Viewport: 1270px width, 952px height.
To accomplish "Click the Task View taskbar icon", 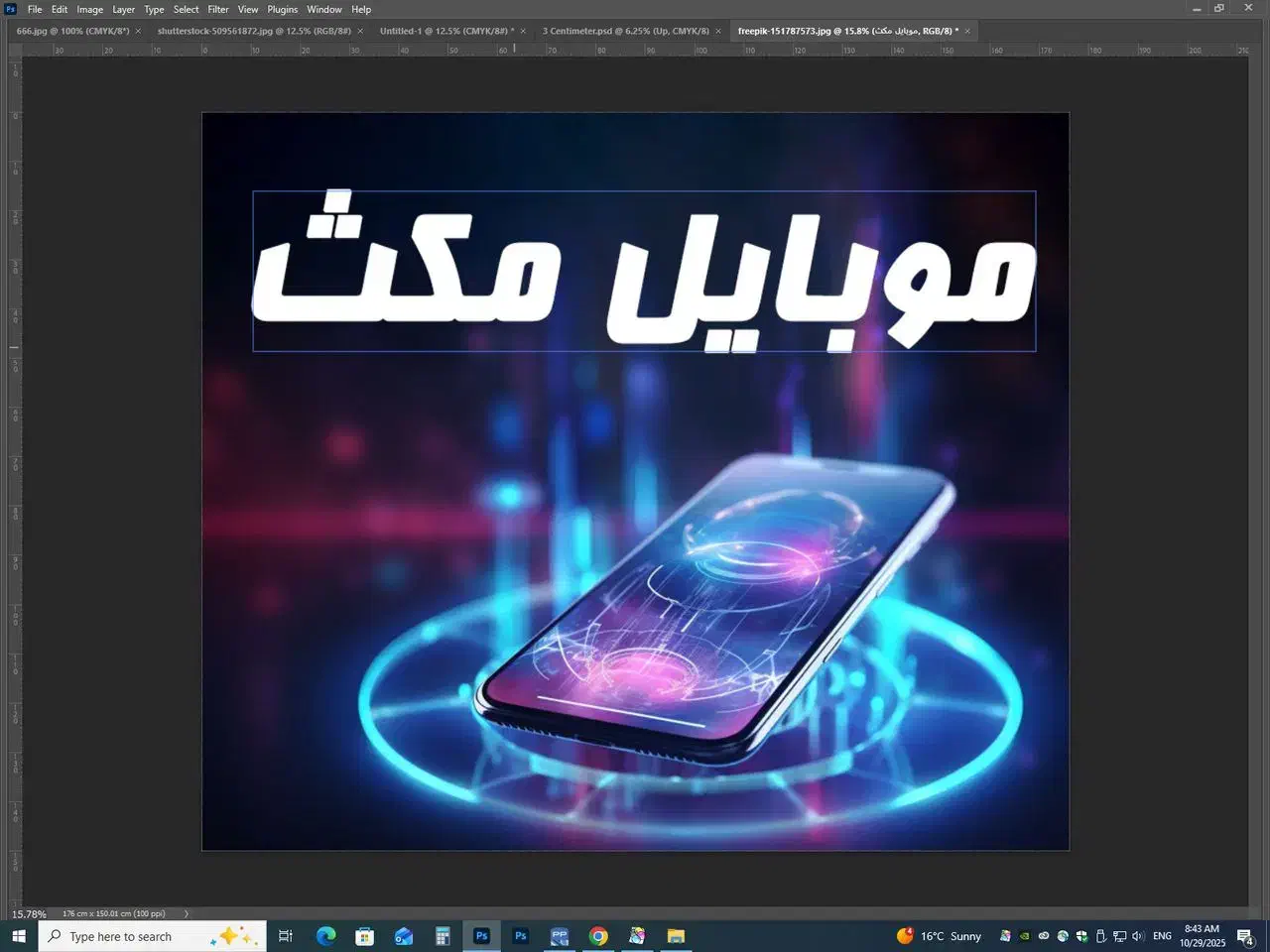I will point(286,936).
